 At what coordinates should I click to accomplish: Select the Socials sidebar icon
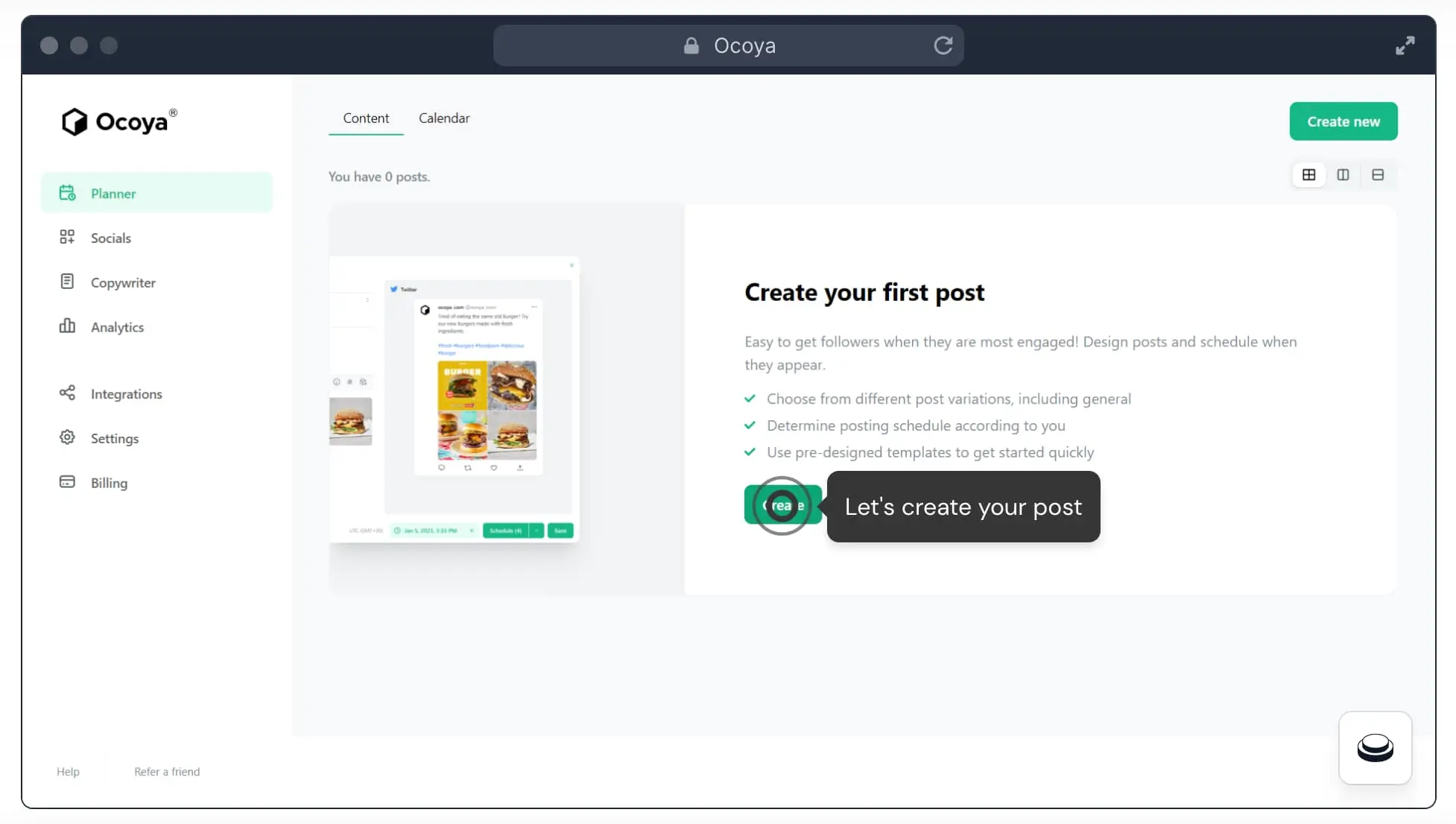[x=67, y=237]
